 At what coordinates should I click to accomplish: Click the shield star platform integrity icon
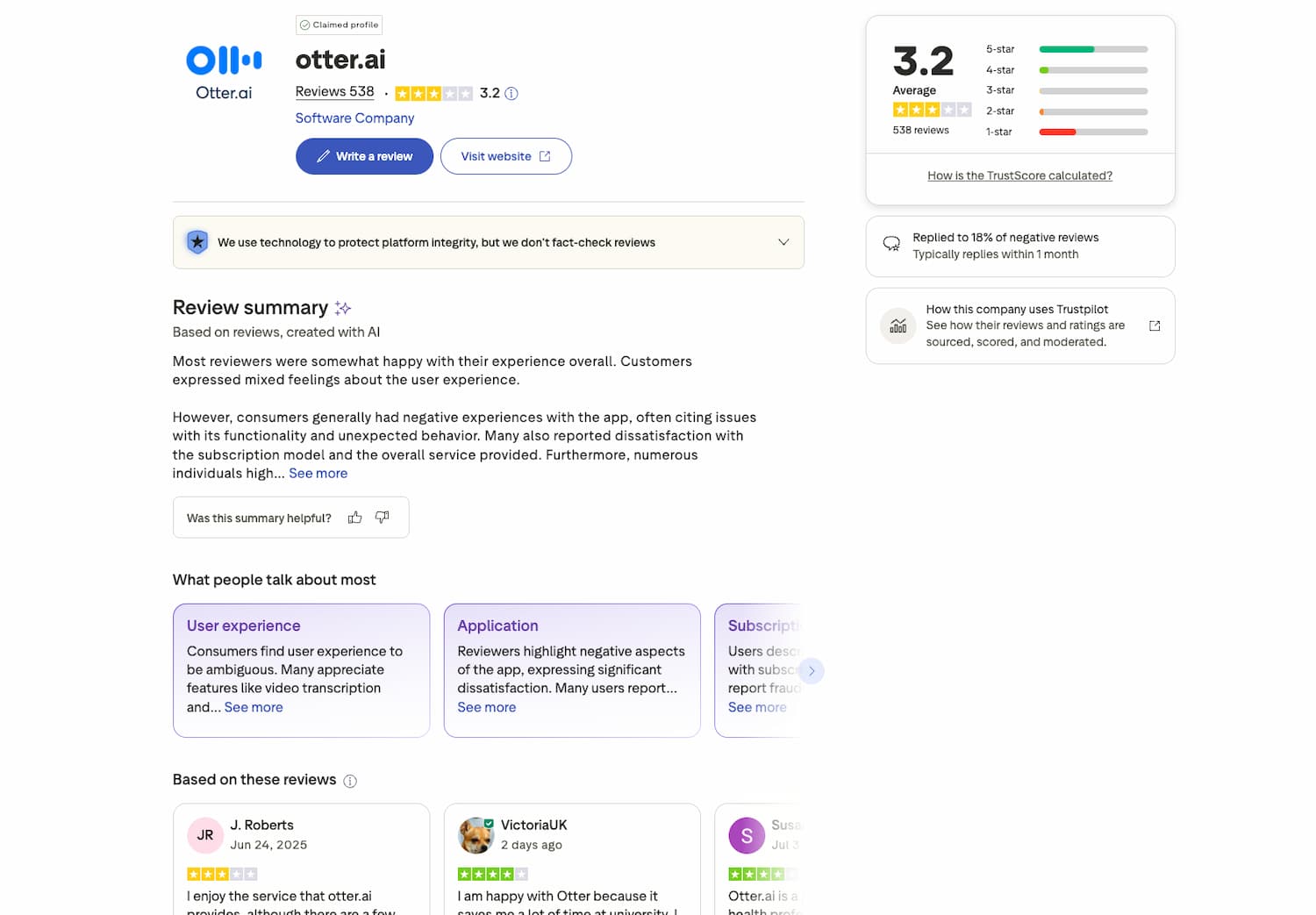coord(197,242)
